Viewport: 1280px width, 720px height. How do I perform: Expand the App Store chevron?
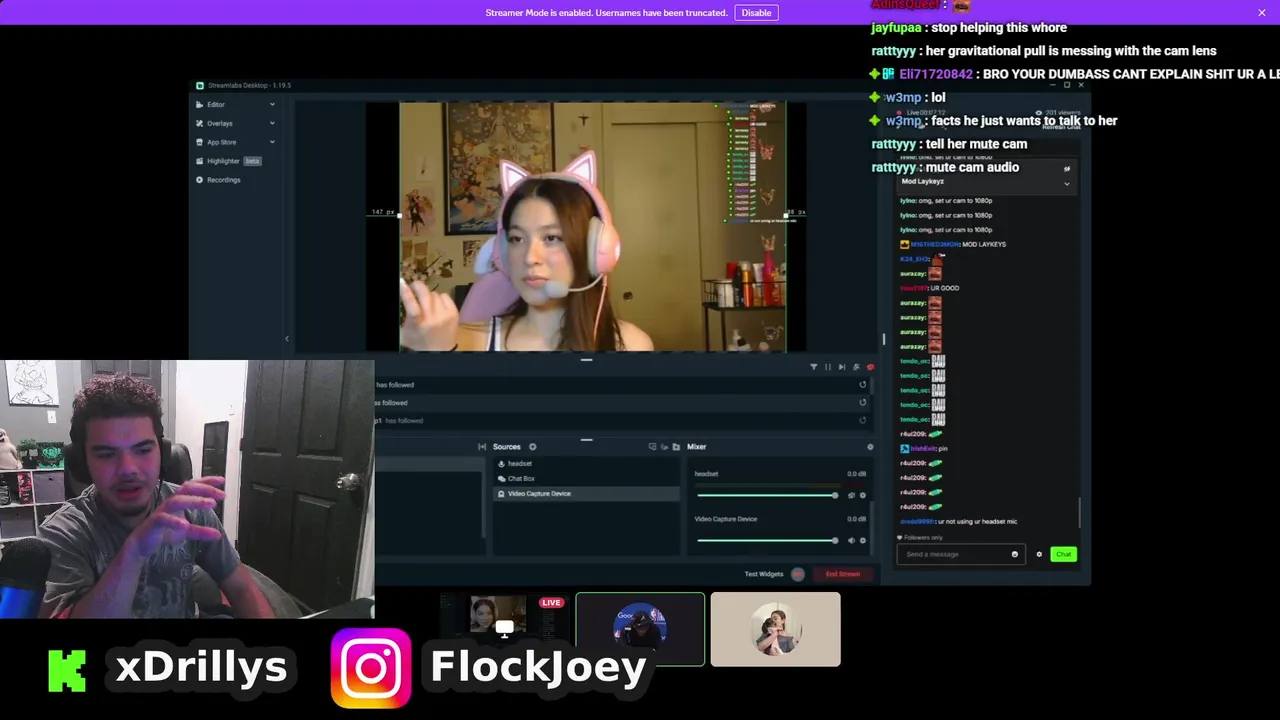point(272,142)
